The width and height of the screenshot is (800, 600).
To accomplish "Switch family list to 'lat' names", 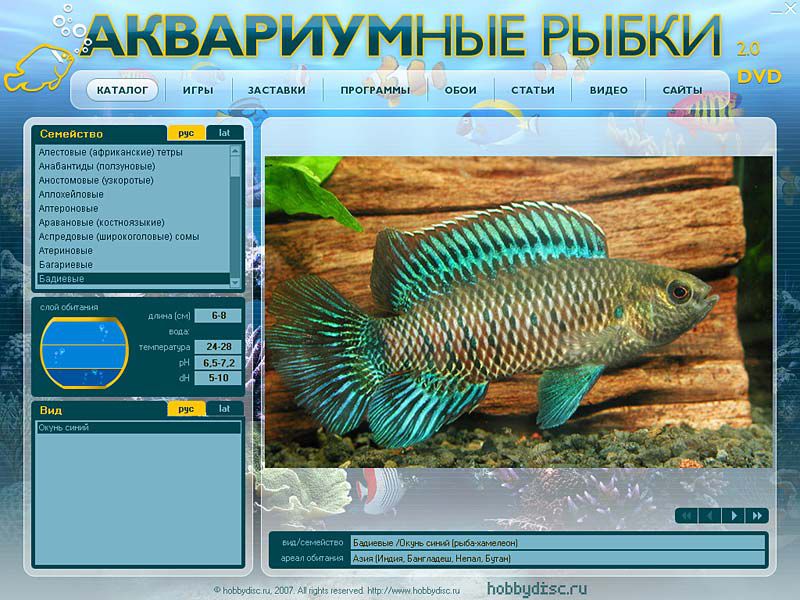I will tap(224, 133).
